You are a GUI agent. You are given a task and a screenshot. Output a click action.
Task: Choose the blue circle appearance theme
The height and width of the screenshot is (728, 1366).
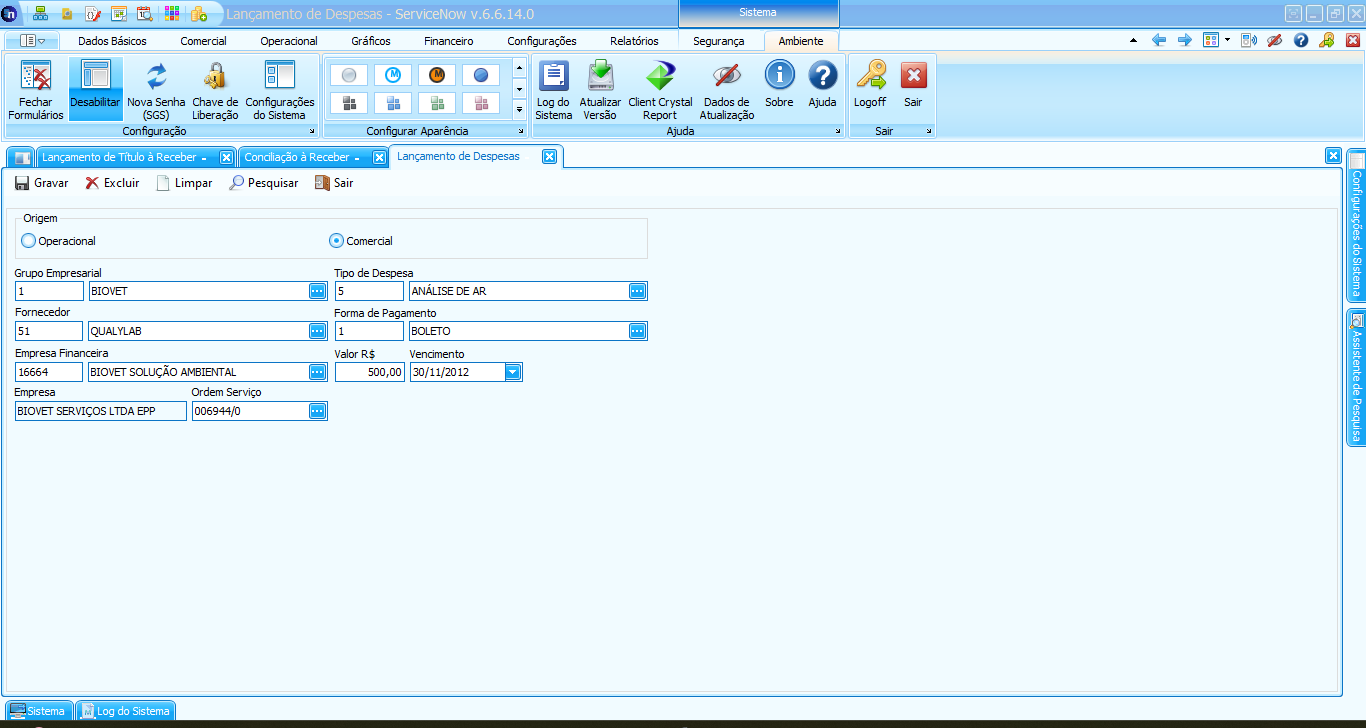(481, 75)
